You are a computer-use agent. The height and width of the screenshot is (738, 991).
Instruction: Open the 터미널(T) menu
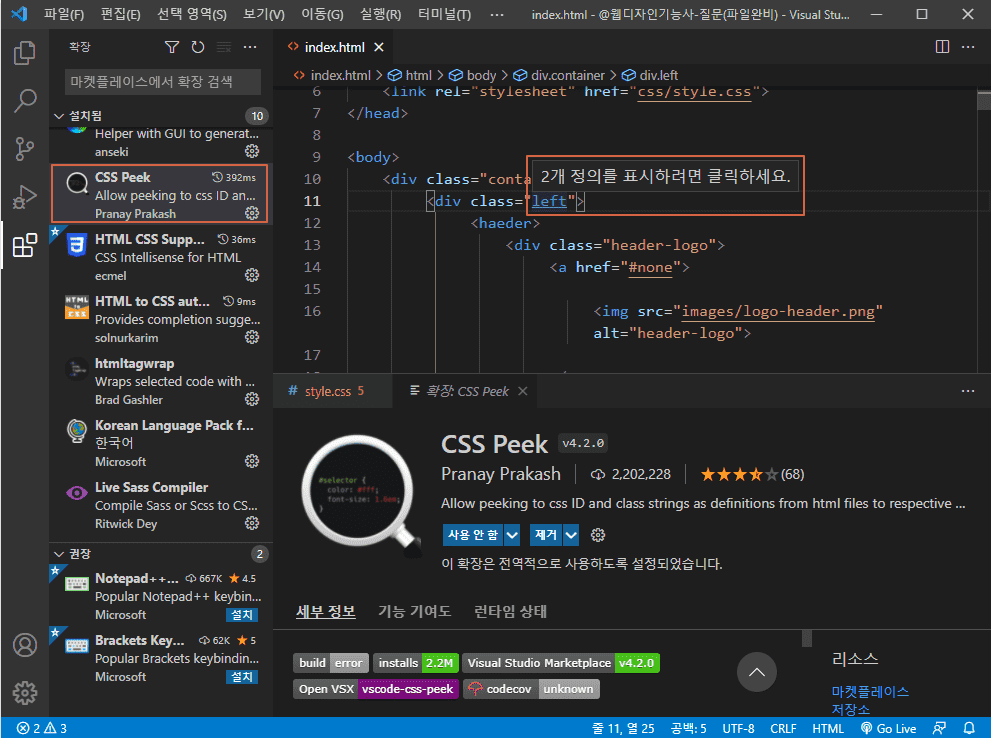445,14
